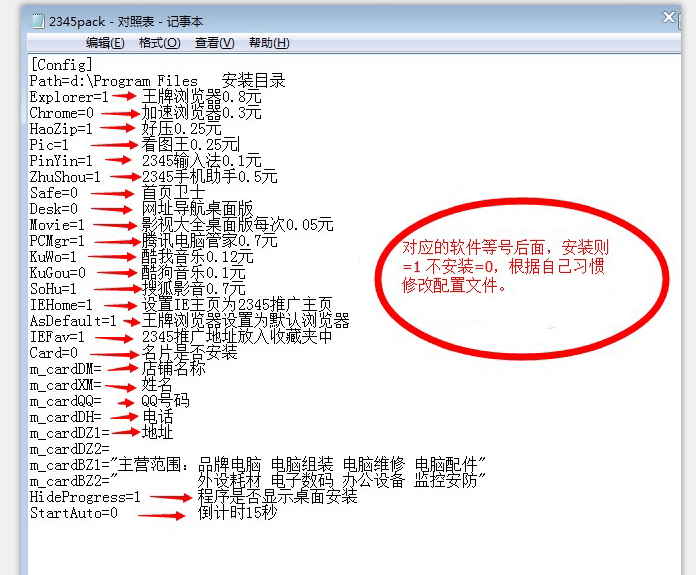Click the Pic=1 entry

pyautogui.click(x=49, y=145)
